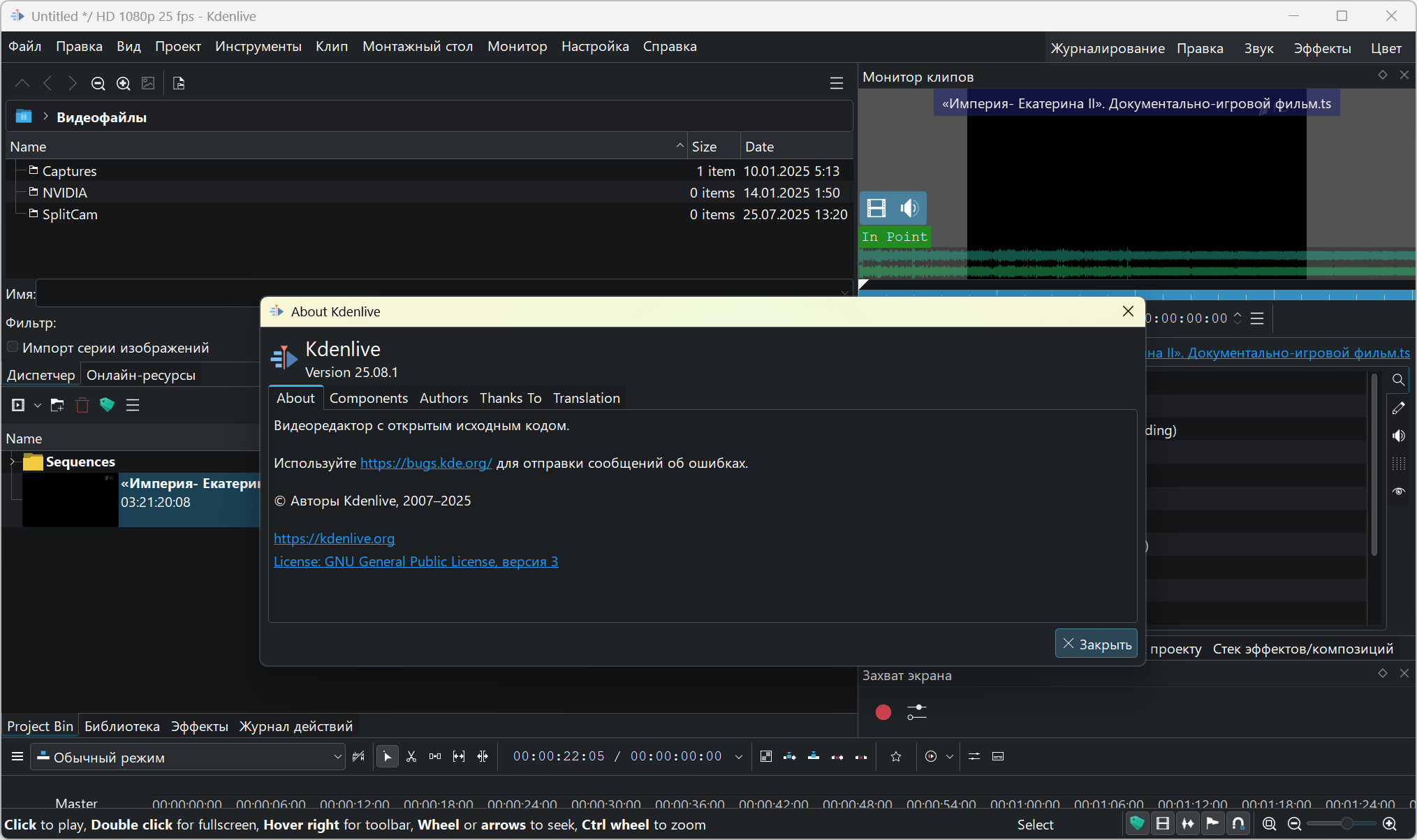
Task: Open the timecode format dropdown arrow
Action: (738, 757)
